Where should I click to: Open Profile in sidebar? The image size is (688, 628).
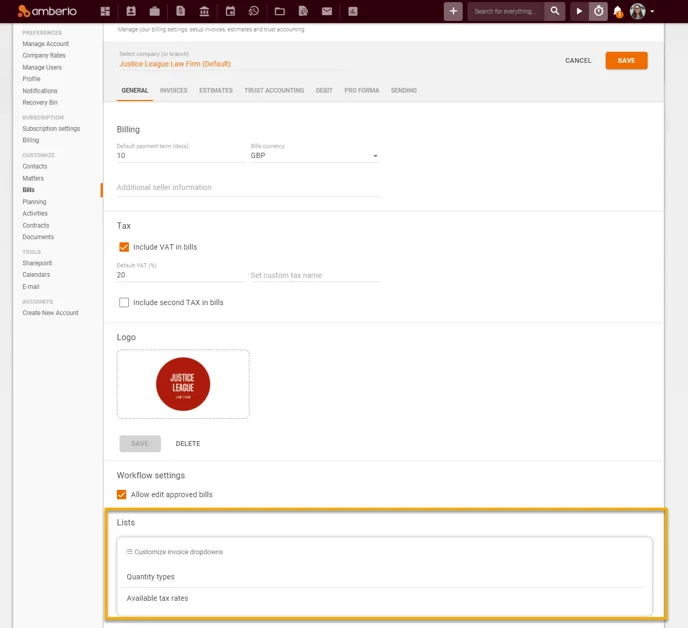pyautogui.click(x=31, y=79)
